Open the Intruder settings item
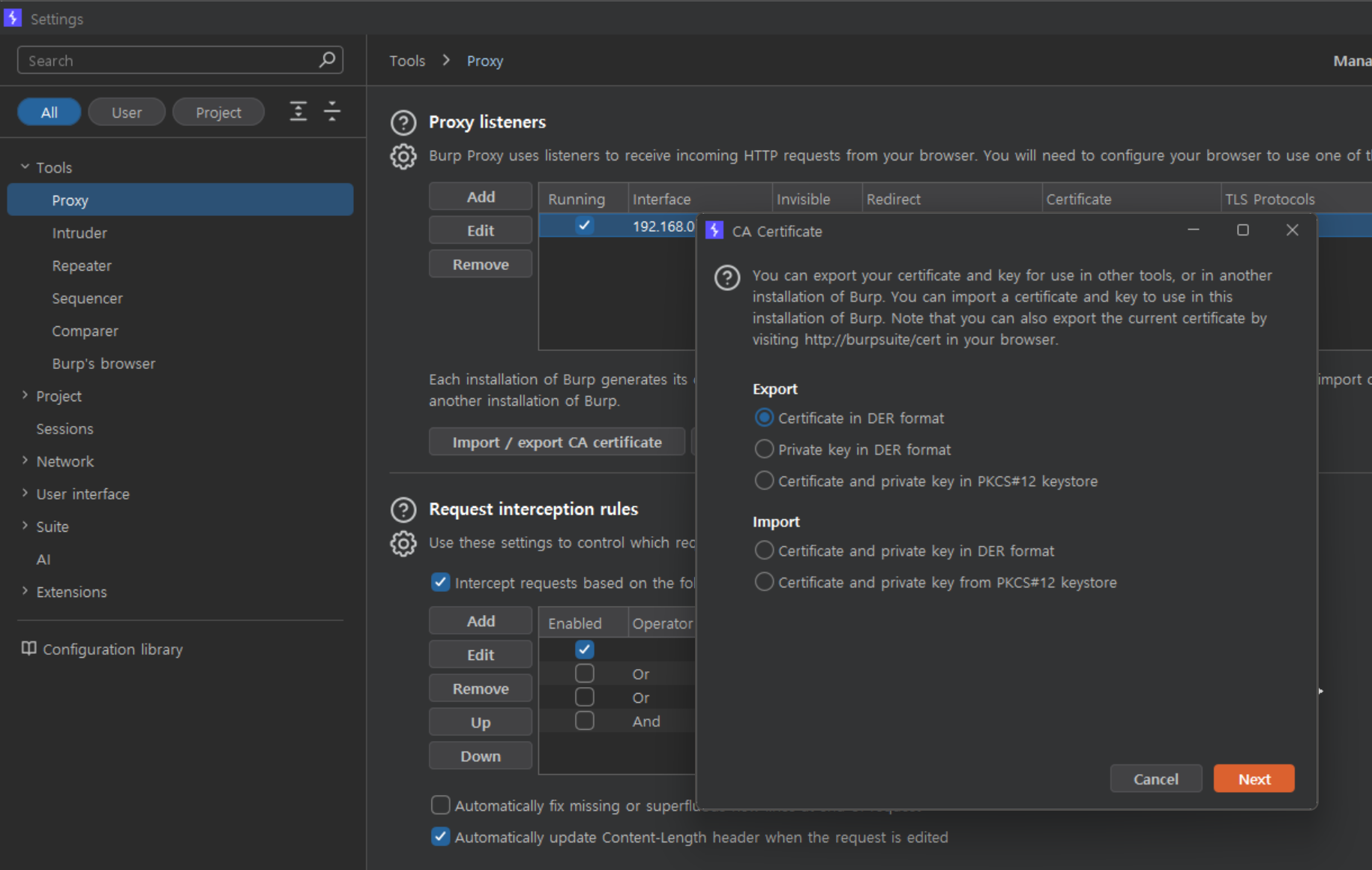1372x870 pixels. (79, 232)
